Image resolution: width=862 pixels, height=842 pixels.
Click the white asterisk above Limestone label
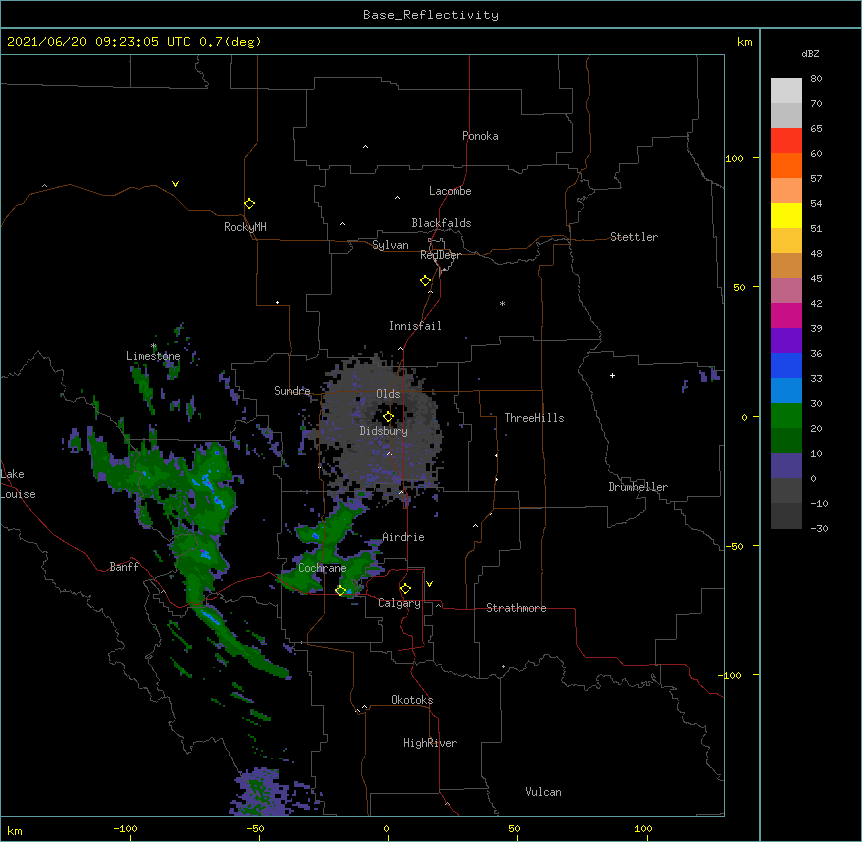point(154,346)
